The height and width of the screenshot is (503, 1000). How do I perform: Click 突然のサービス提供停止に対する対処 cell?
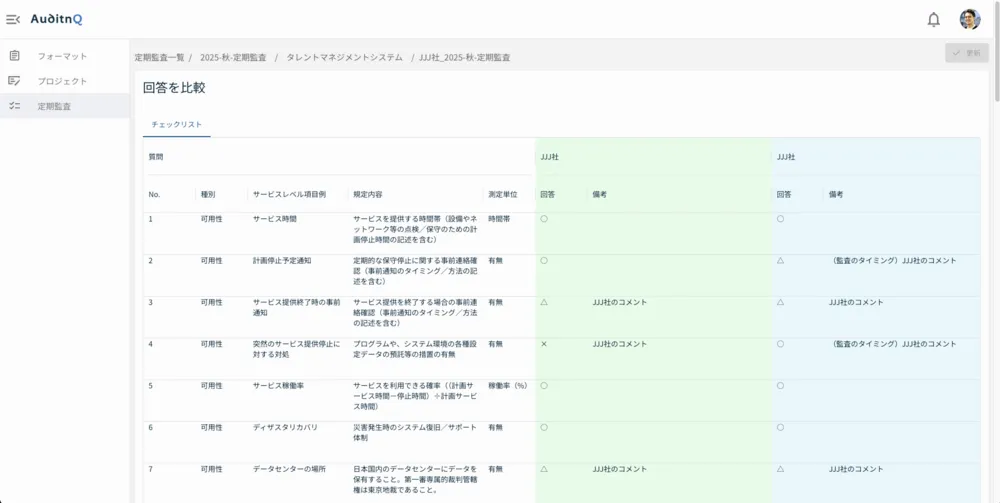(x=297, y=349)
